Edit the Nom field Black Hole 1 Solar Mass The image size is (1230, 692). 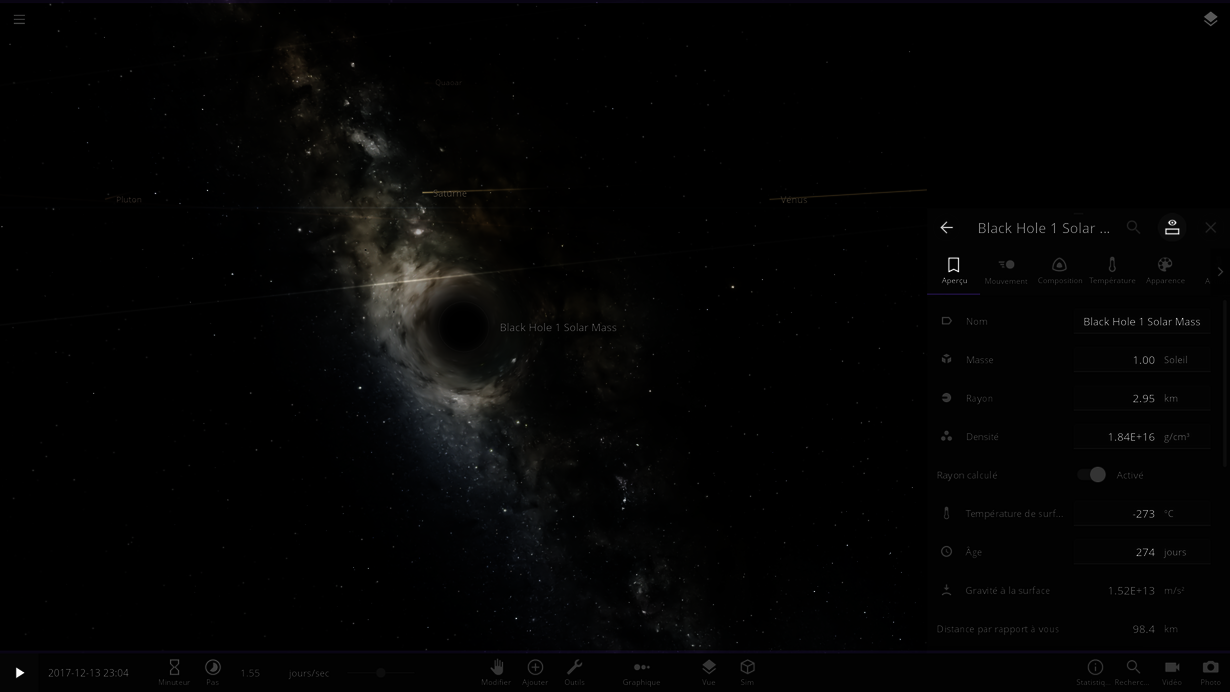(1142, 322)
